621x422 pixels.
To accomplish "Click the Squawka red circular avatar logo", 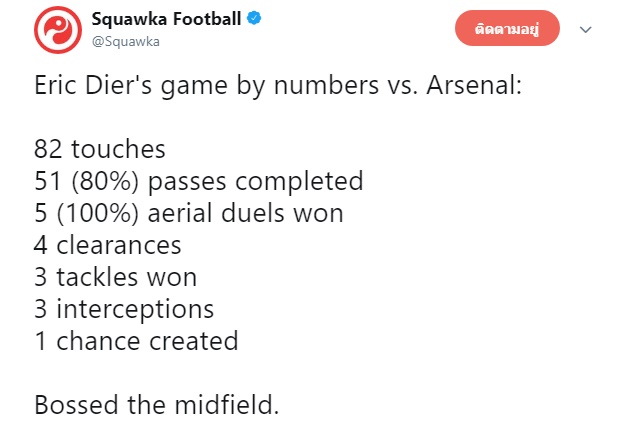I will point(58,30).
